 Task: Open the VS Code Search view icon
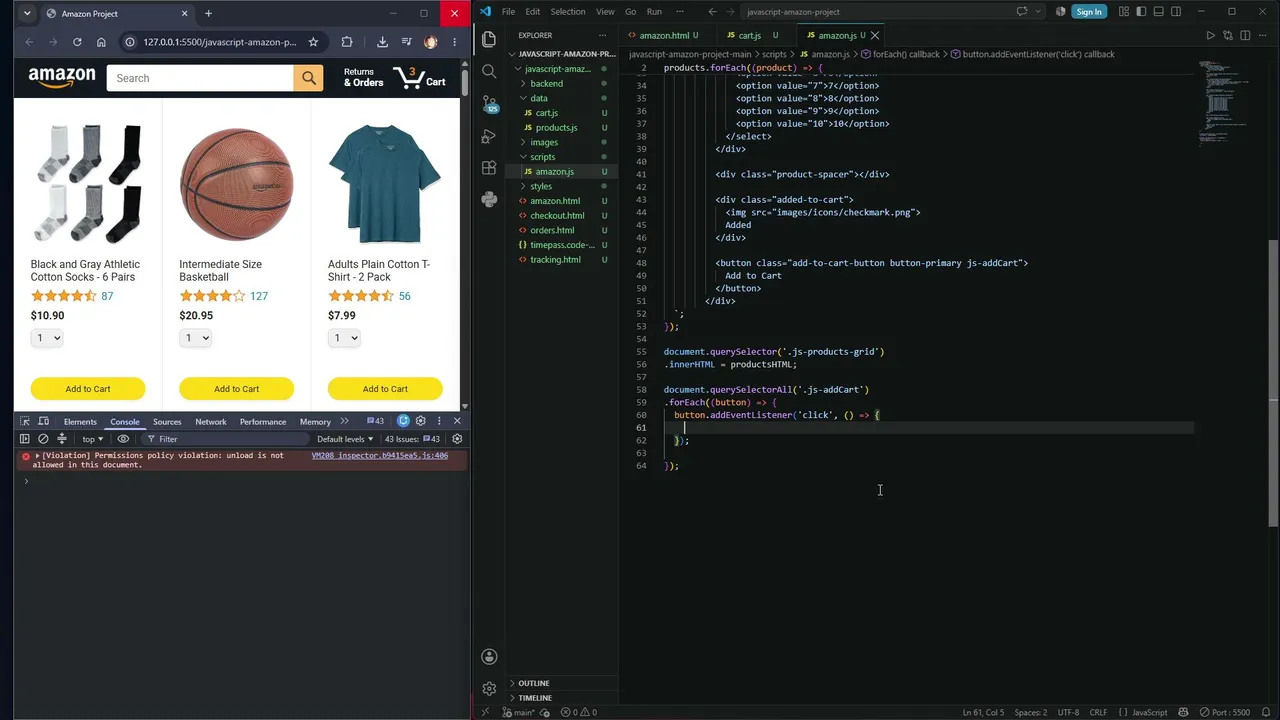click(x=489, y=71)
